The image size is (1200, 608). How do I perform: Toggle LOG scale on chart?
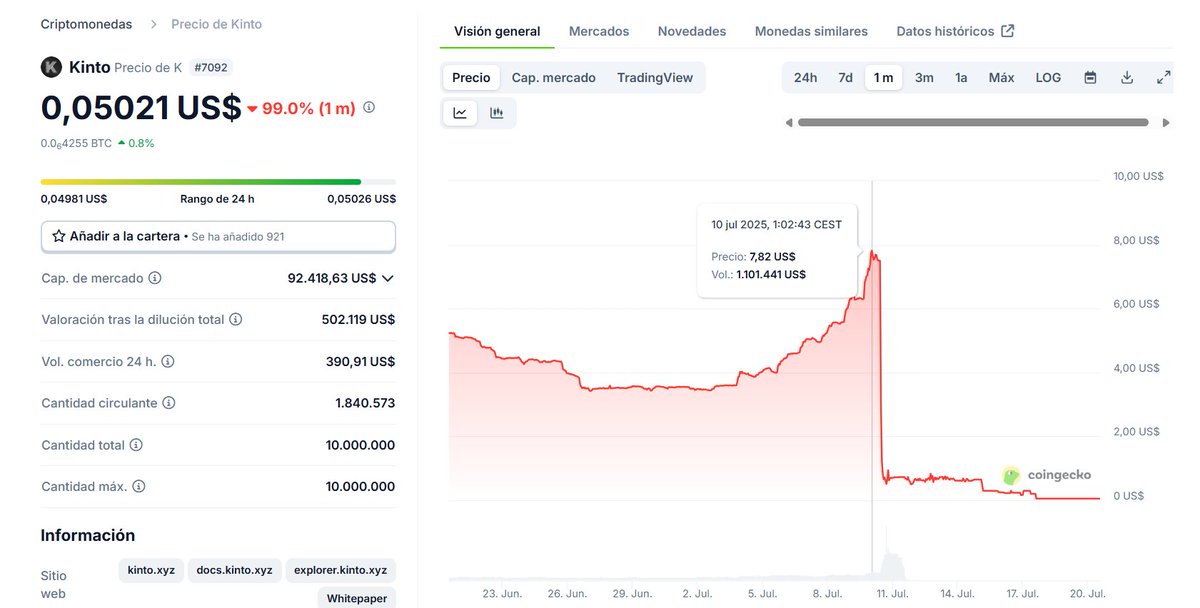tap(1048, 77)
